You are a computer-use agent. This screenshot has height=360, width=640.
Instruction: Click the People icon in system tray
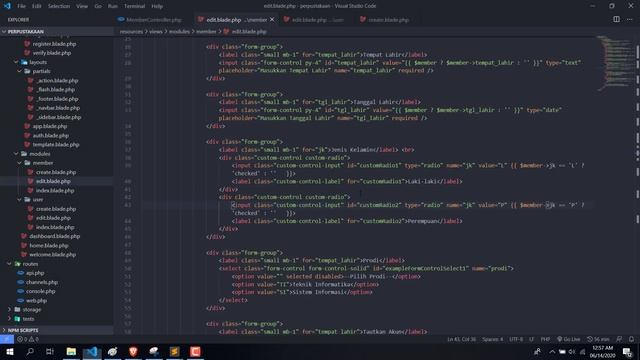click(x=538, y=351)
